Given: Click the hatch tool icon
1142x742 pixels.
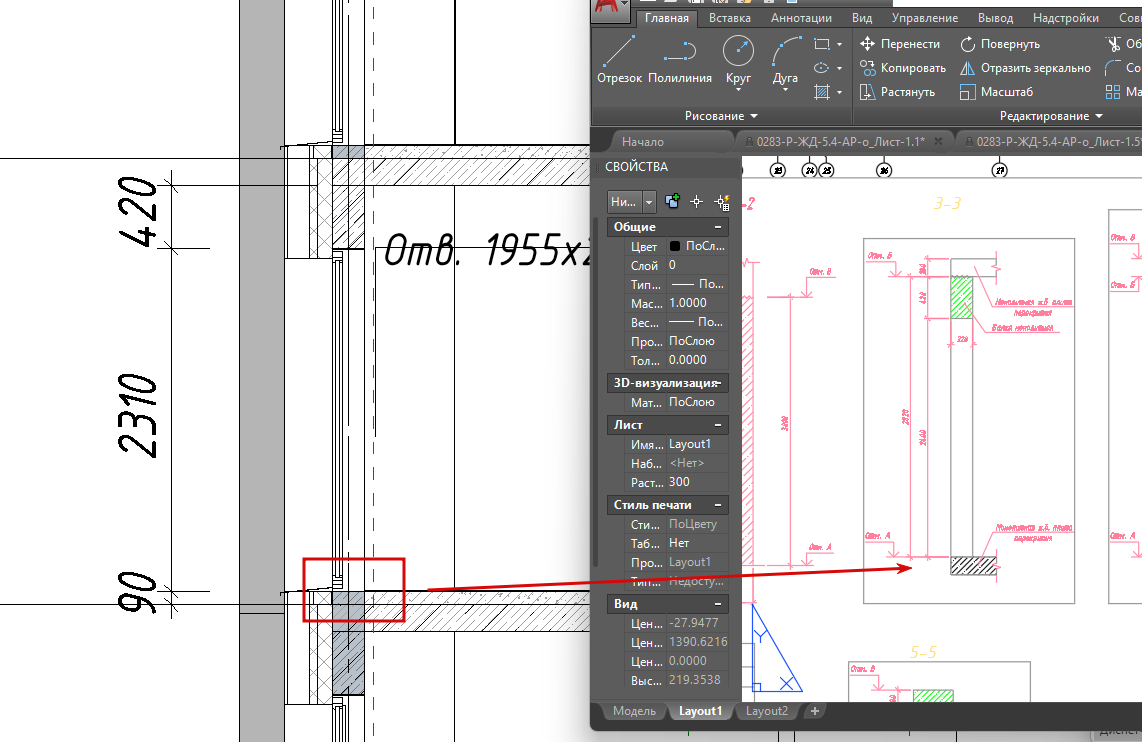Looking at the screenshot, I should click(x=822, y=92).
